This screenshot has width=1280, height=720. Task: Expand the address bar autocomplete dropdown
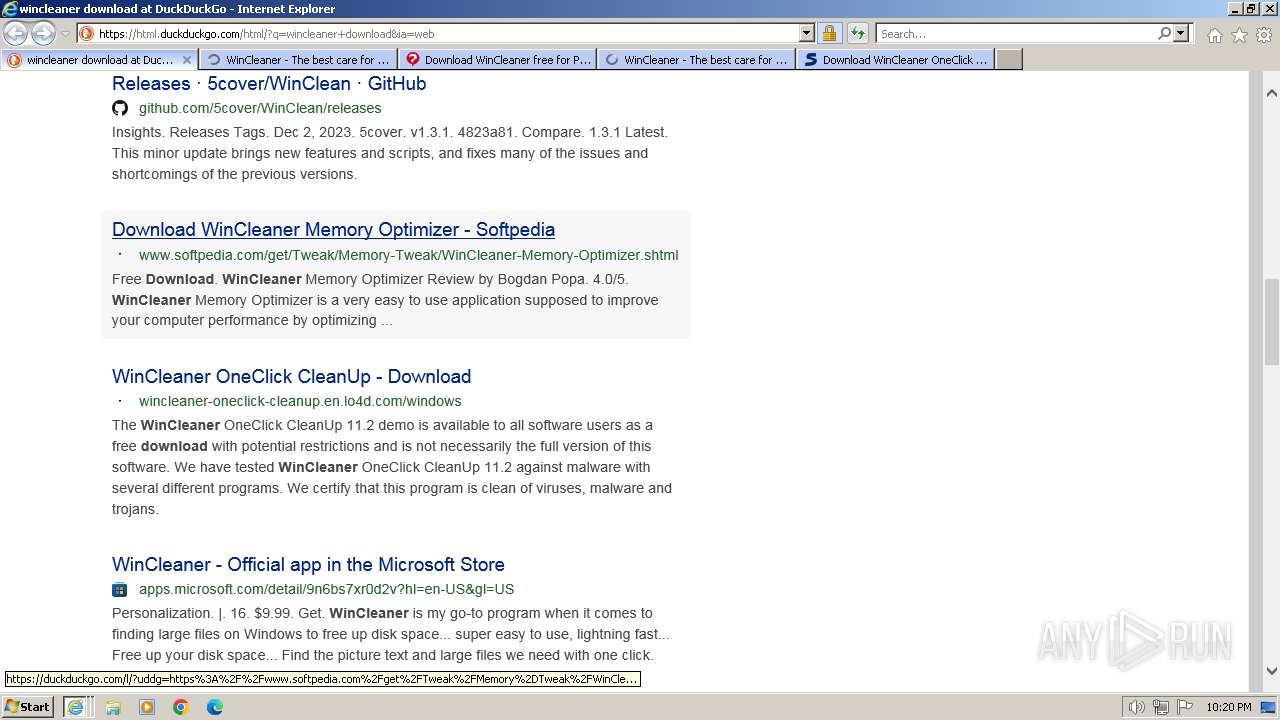(x=807, y=34)
